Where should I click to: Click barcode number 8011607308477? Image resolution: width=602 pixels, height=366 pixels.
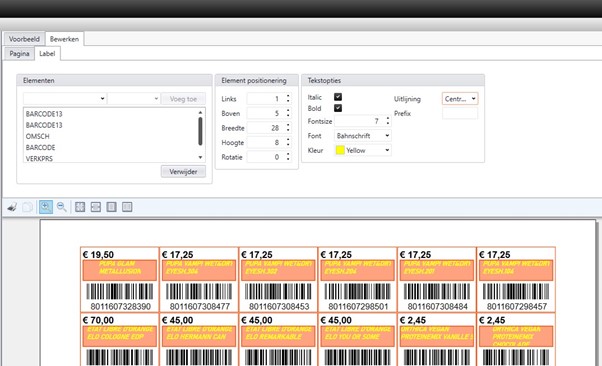pyautogui.click(x=200, y=306)
